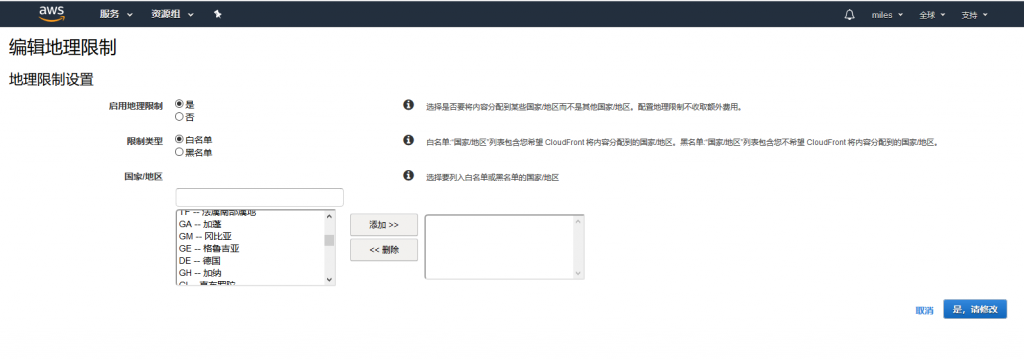The image size is (1024, 360).
Task: Click selected list scrollbar down arrow
Action: tap(577, 273)
